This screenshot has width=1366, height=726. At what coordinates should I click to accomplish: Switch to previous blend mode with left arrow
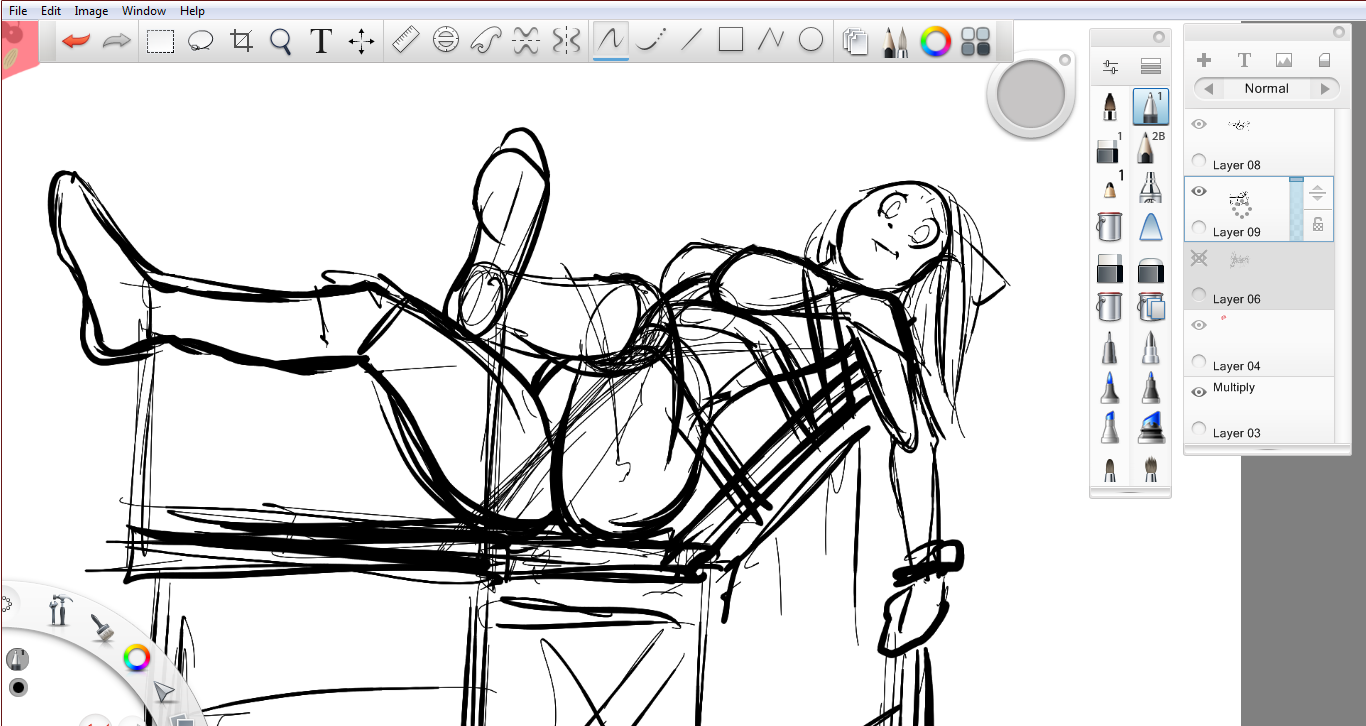pyautogui.click(x=1209, y=89)
